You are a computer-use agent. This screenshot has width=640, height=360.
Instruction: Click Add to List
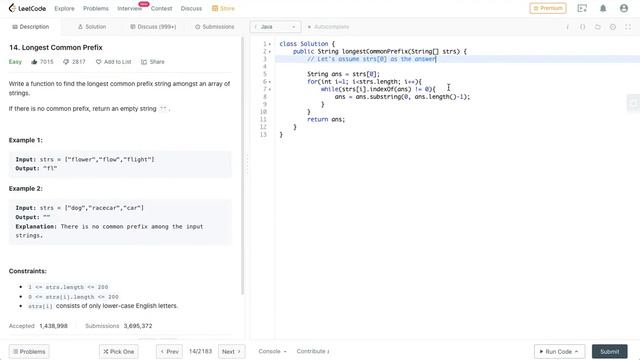point(113,62)
